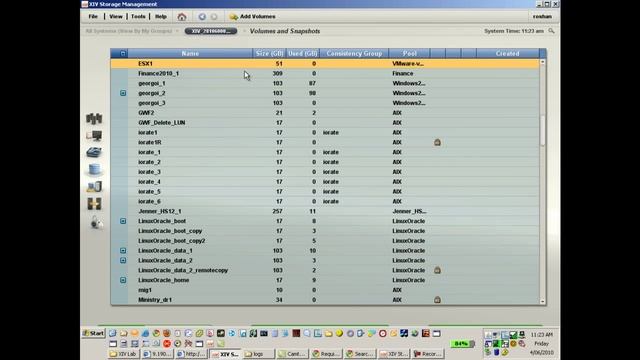The height and width of the screenshot is (360, 640).
Task: Click the Home icon in toolbar
Action: coord(182,17)
